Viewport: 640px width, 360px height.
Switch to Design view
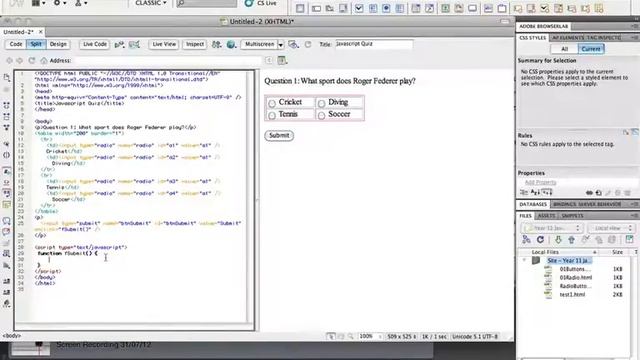(x=58, y=44)
